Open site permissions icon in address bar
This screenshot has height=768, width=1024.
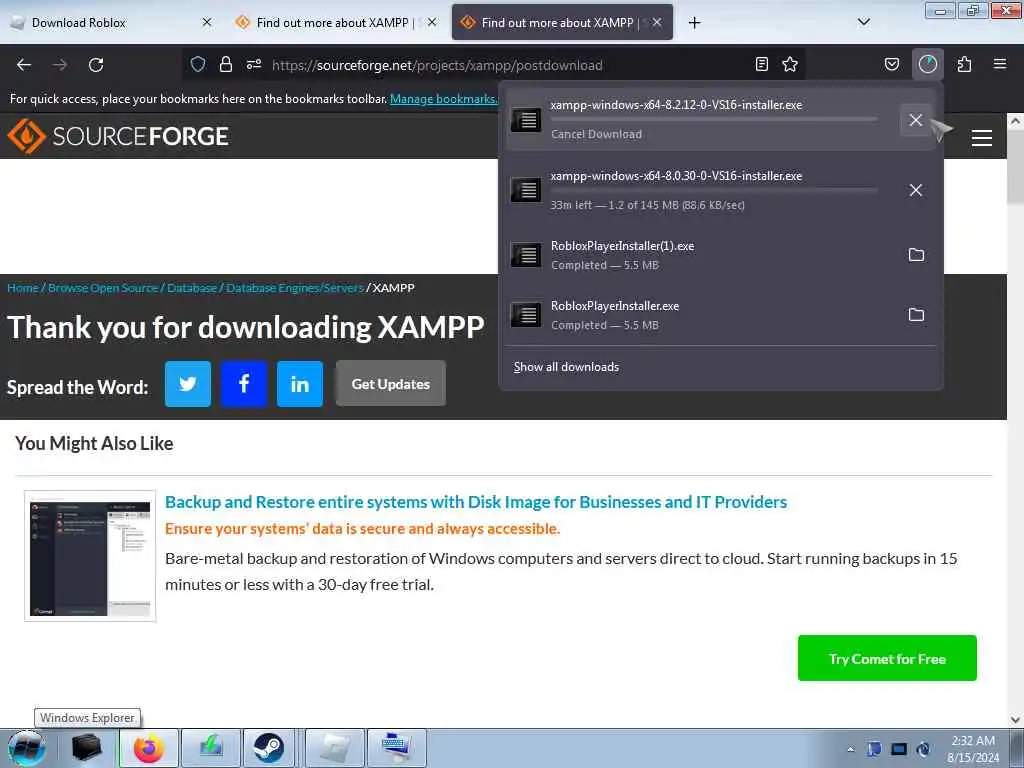[254, 64]
